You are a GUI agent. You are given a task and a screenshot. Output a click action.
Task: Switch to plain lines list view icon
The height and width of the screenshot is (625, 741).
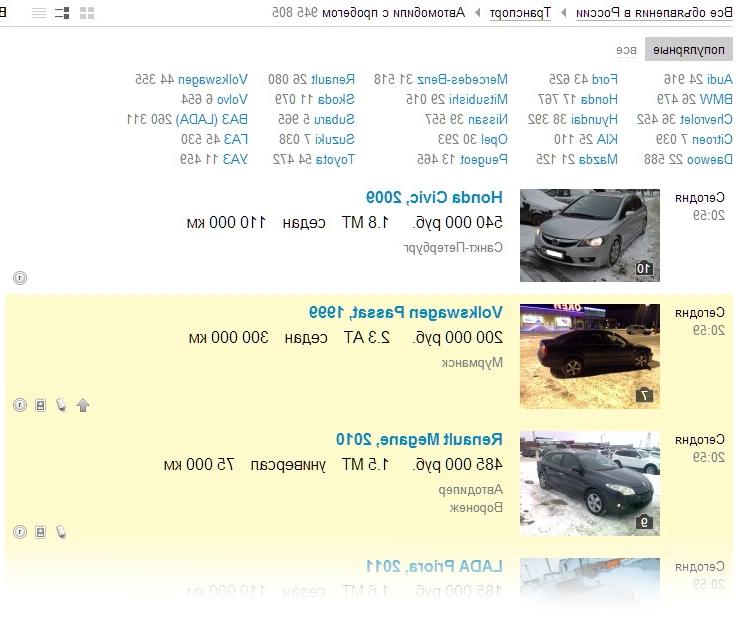(x=39, y=13)
